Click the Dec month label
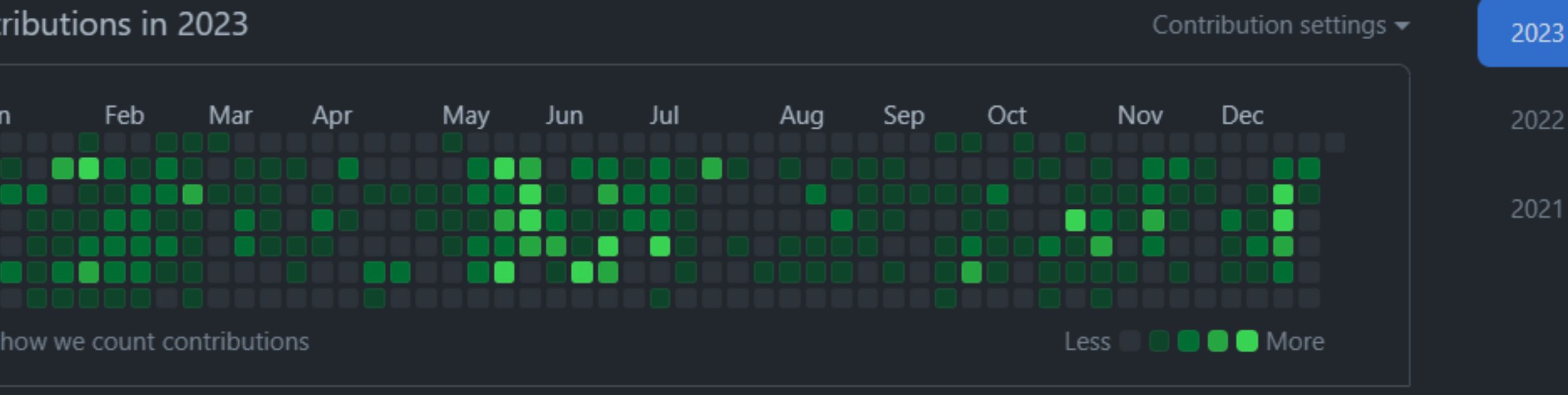The width and height of the screenshot is (1568, 395). click(1242, 115)
